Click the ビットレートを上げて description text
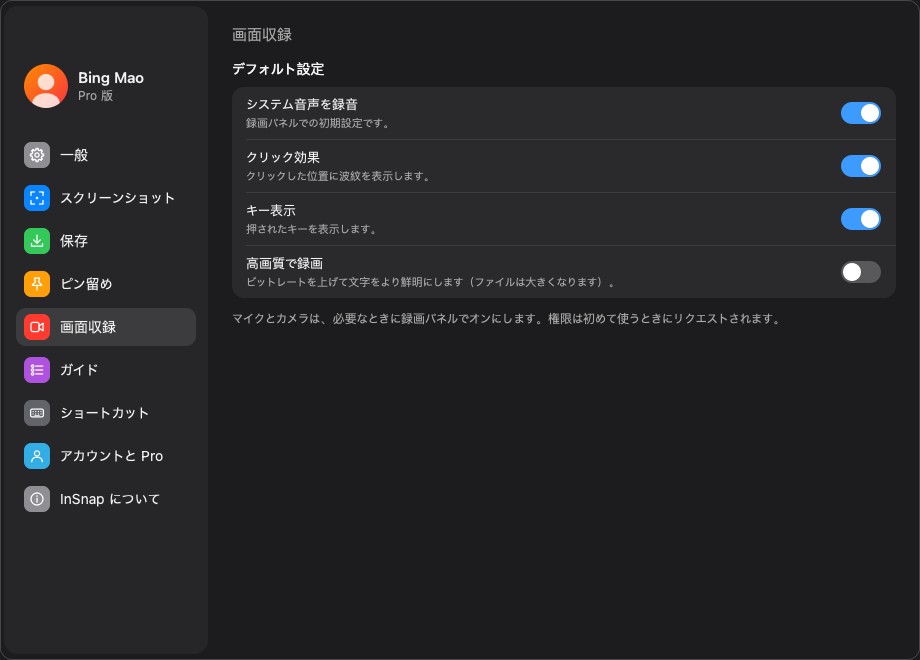 tap(431, 282)
